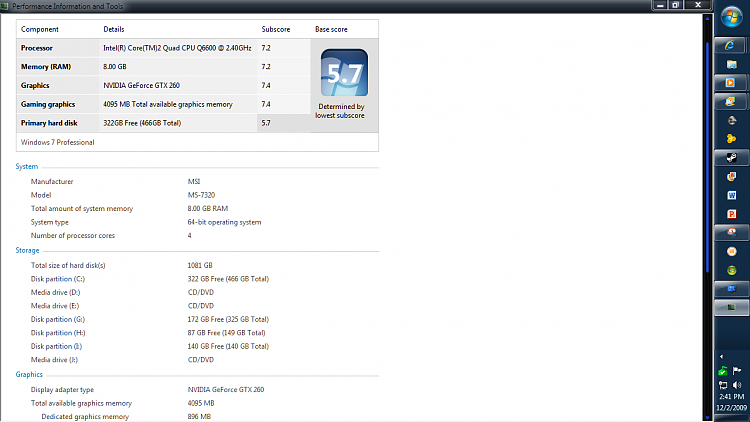750x422 pixels.
Task: Click the MS-7320 model value
Action: 201,195
